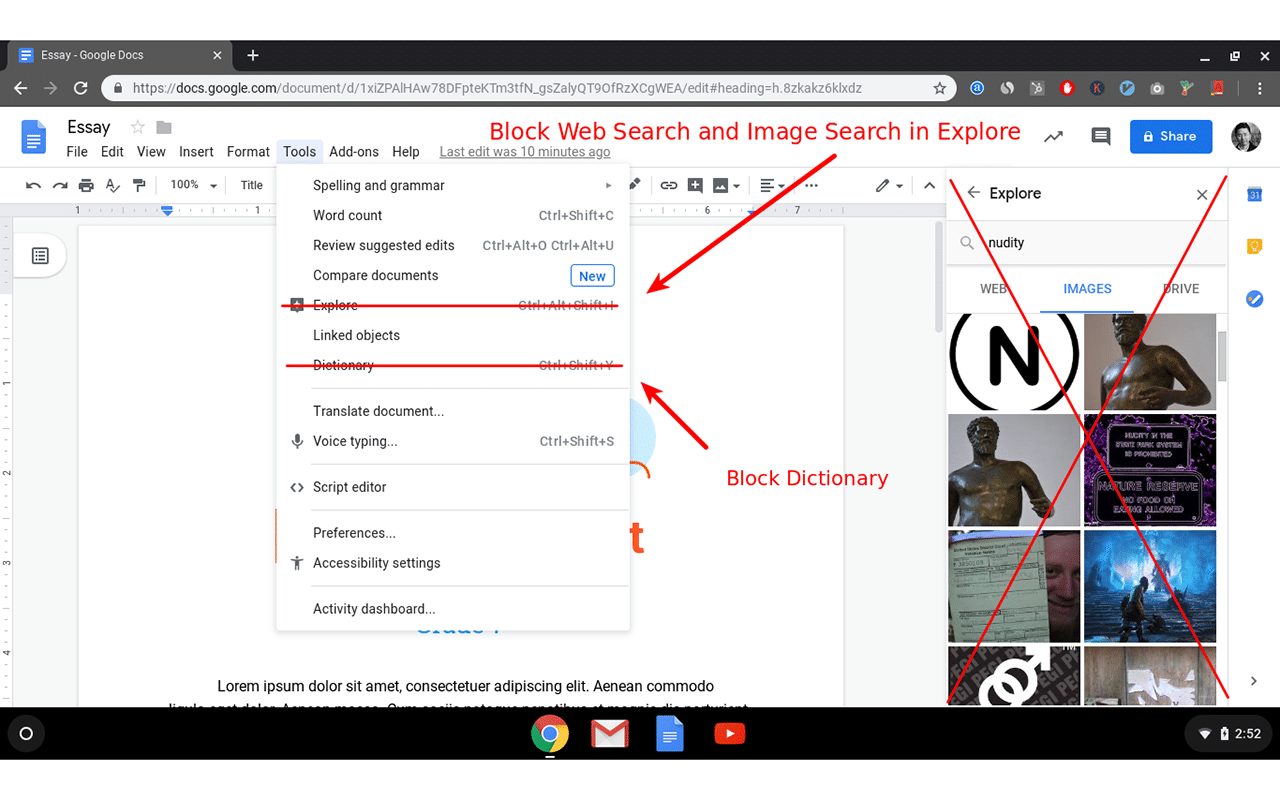Select Compare documents
This screenshot has width=1280, height=800.
pos(453,275)
